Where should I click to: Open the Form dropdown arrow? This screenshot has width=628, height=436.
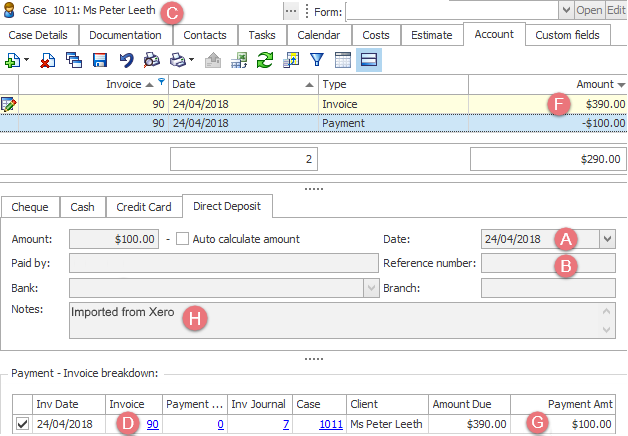(x=566, y=10)
